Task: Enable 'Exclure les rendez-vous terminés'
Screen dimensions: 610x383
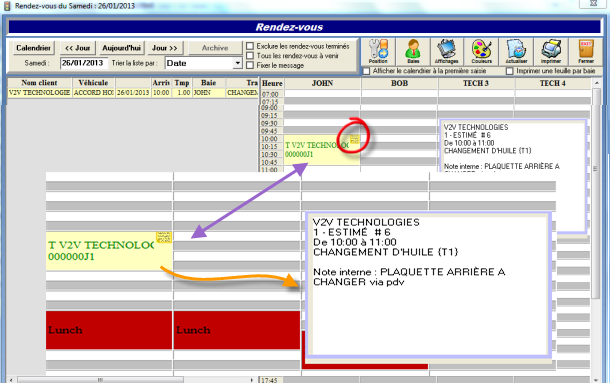Action: click(x=250, y=46)
